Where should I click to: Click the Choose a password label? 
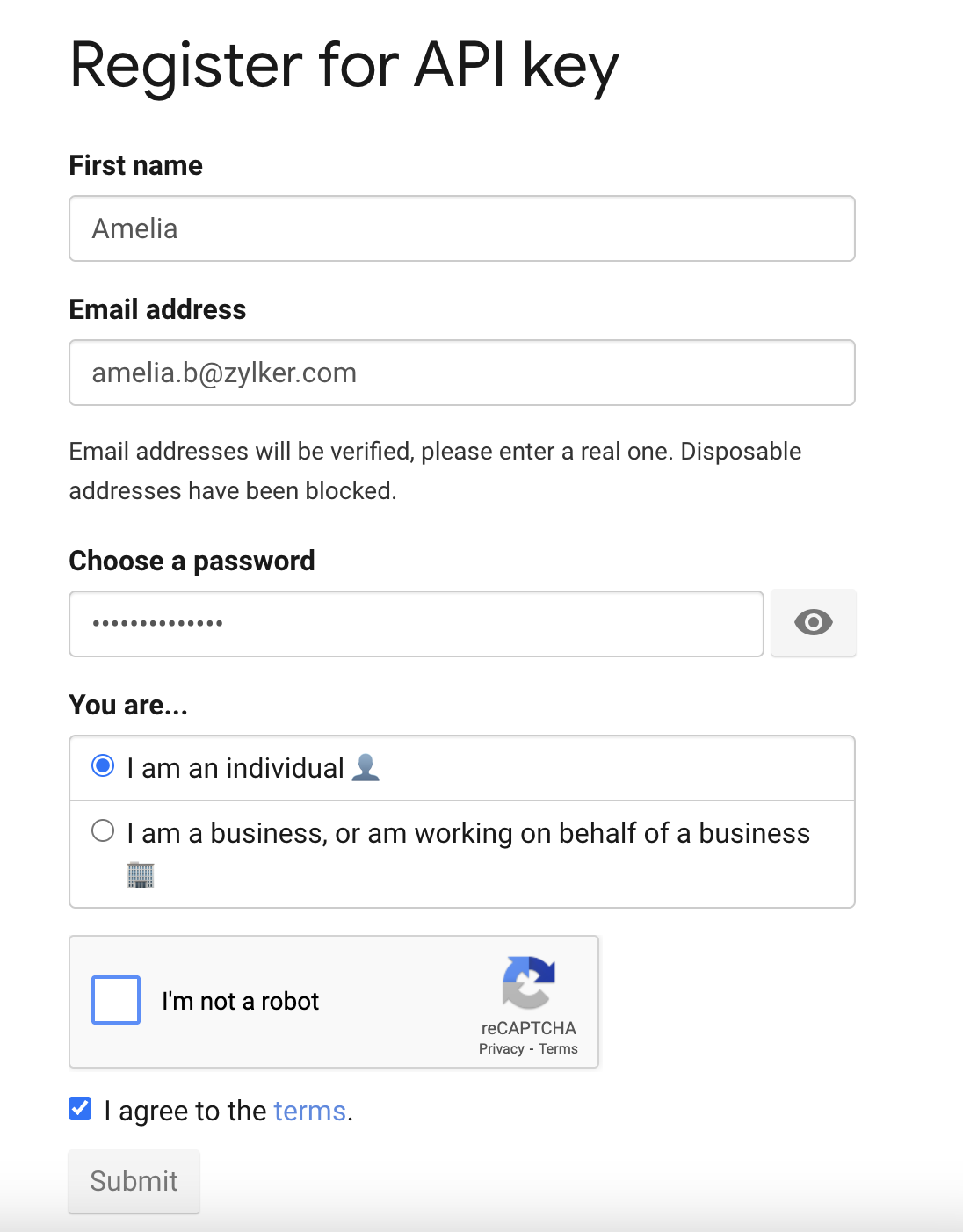[x=192, y=561]
